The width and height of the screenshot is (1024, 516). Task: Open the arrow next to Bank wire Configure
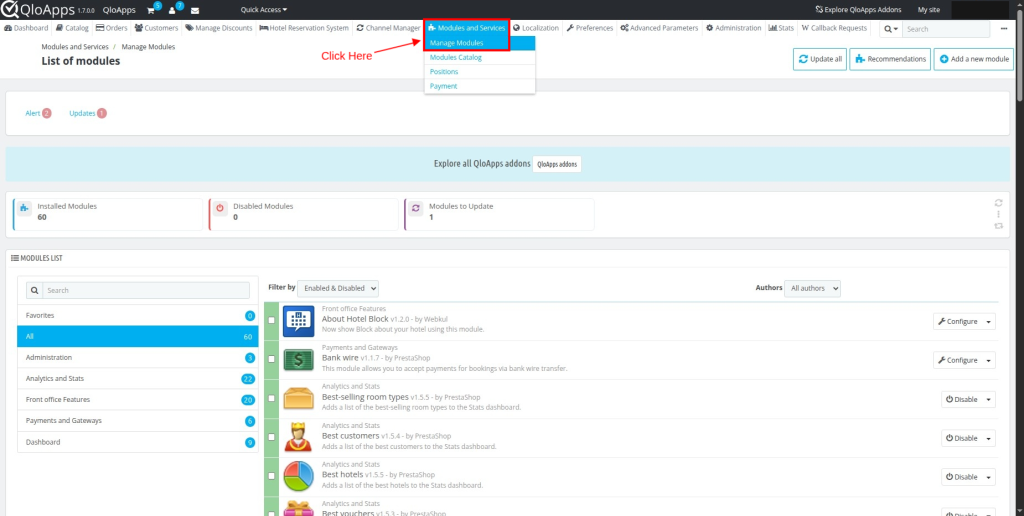coord(989,360)
